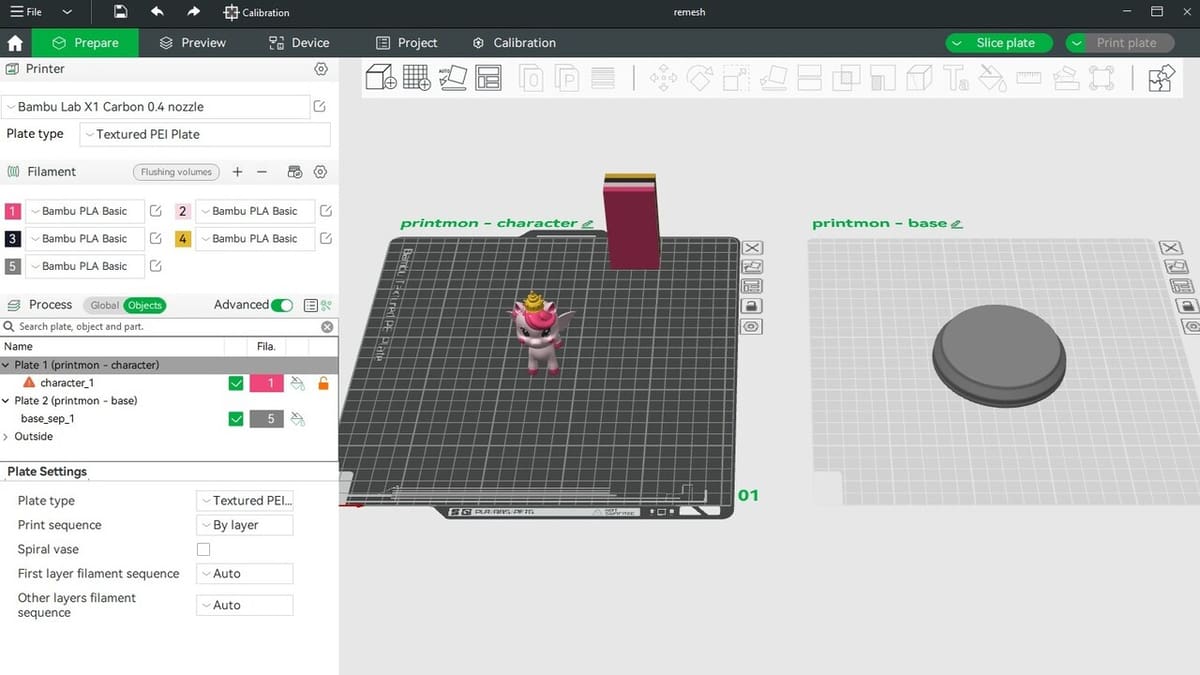Image resolution: width=1200 pixels, height=675 pixels.
Task: Click the Arrange all objects icon
Action: 489,78
